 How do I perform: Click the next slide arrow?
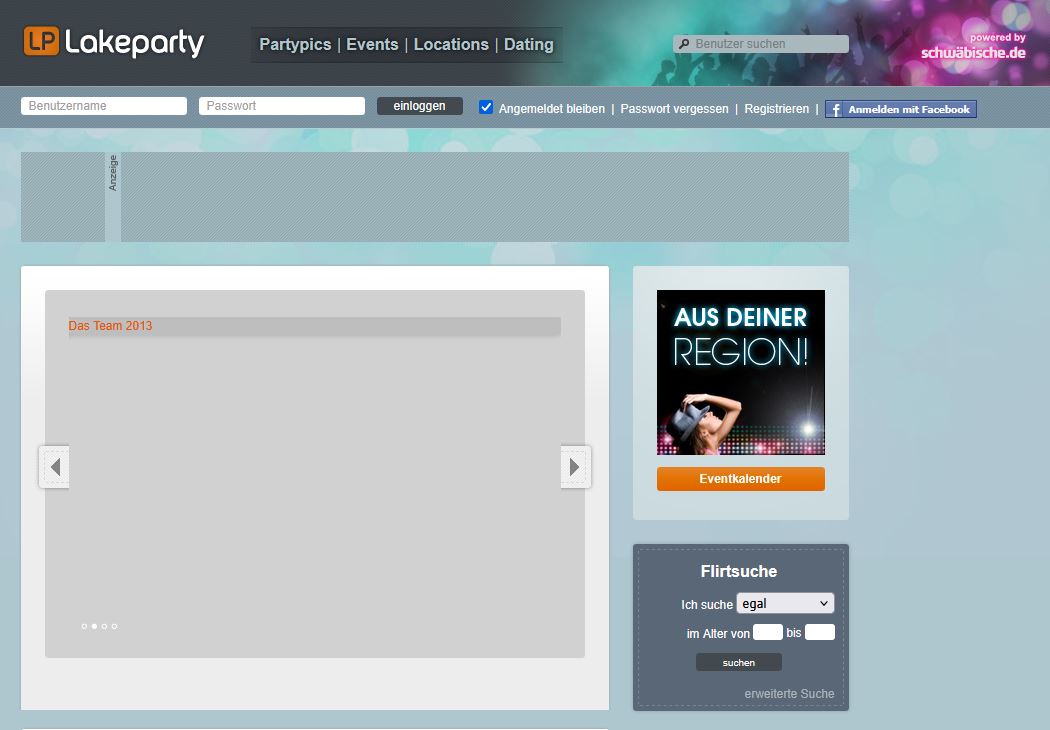click(575, 467)
